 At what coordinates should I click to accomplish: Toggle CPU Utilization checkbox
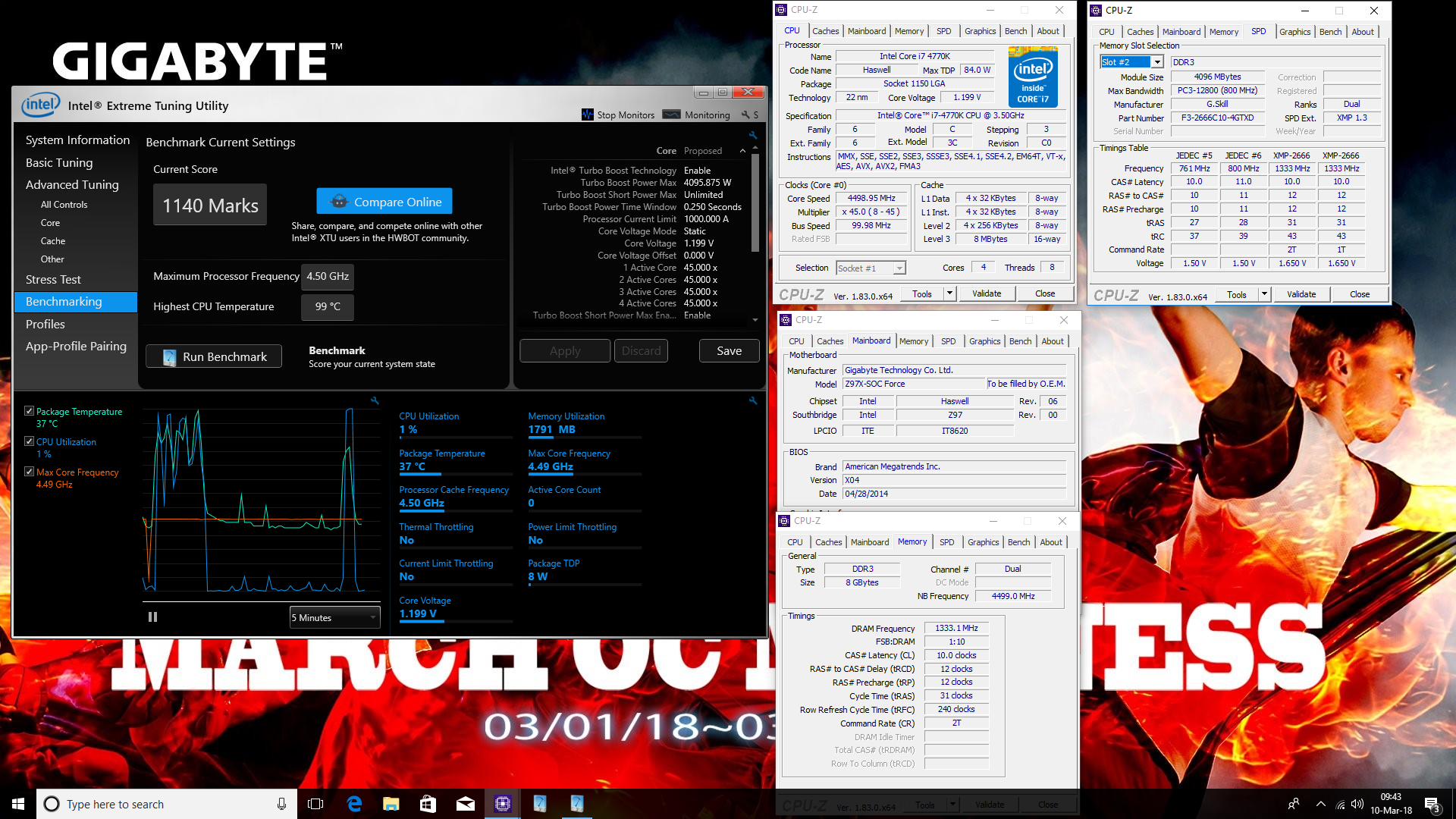pyautogui.click(x=29, y=441)
